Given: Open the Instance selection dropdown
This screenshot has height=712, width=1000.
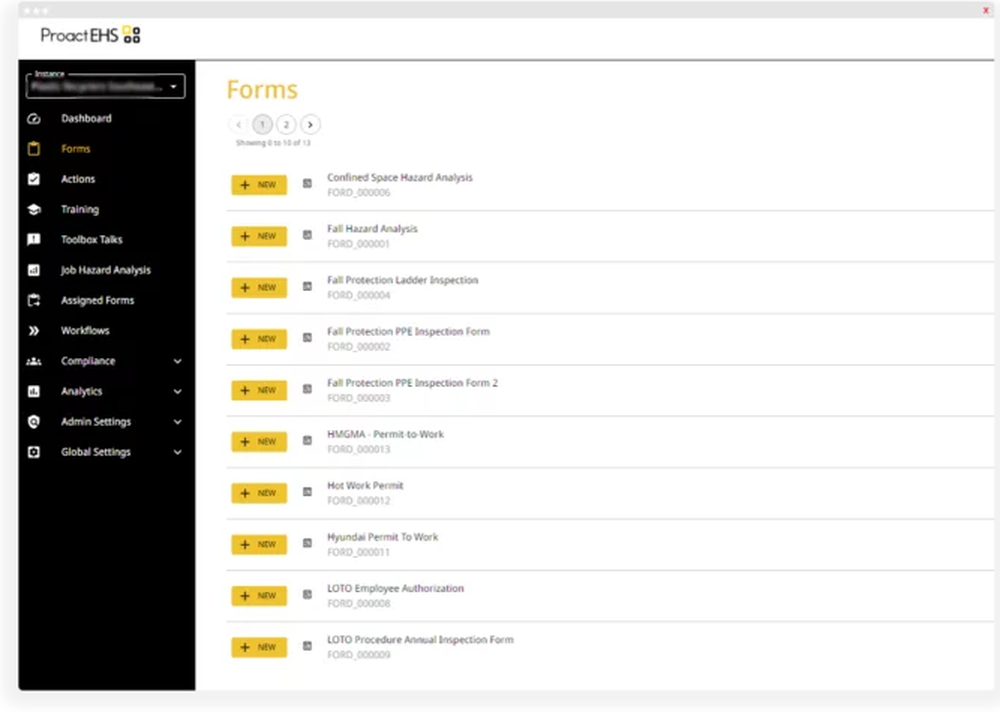Looking at the screenshot, I should (104, 85).
